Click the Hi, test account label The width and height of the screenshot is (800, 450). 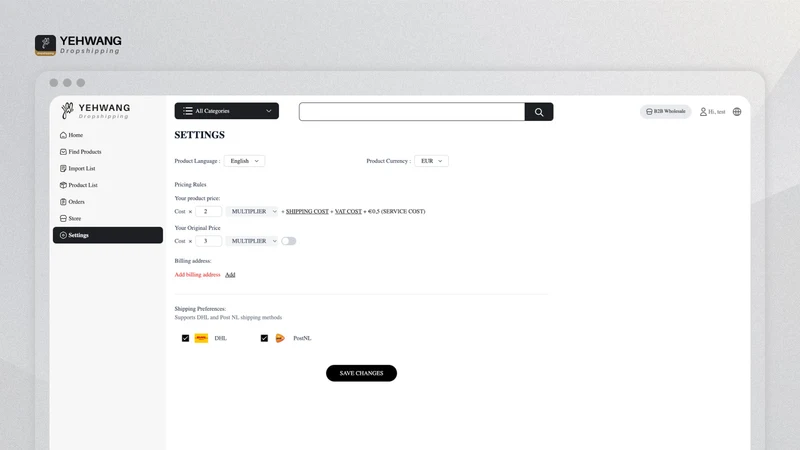tap(716, 112)
